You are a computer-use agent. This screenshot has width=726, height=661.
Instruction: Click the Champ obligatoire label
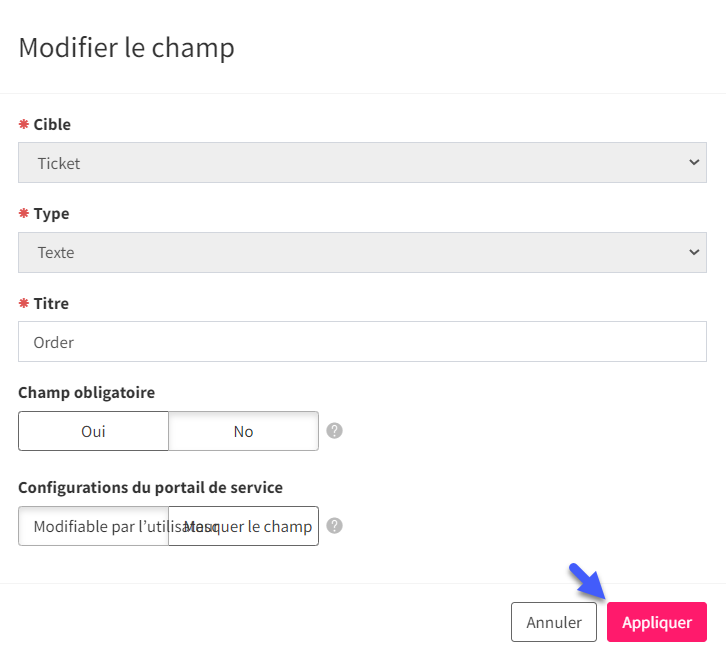(x=87, y=393)
